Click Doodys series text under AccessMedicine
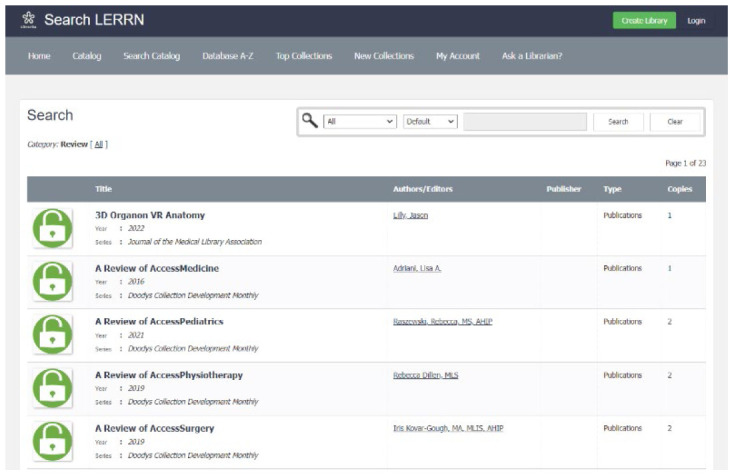This screenshot has width=734, height=476. pos(193,295)
